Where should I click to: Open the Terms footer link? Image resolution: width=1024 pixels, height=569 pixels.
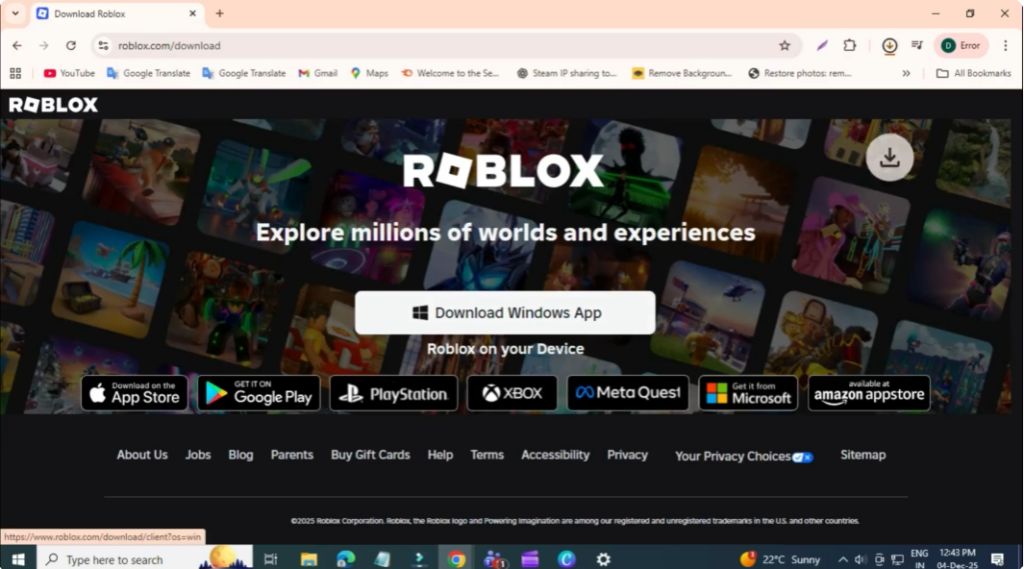click(487, 455)
